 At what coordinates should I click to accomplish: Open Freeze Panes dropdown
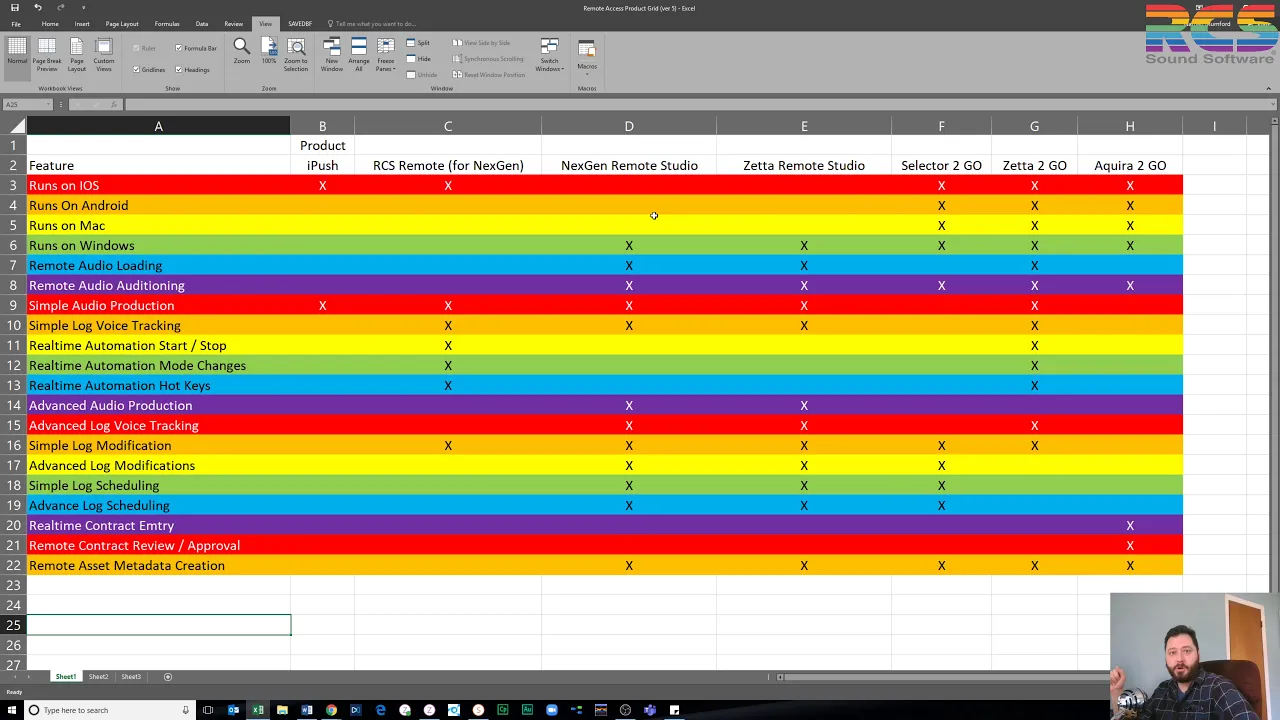385,55
